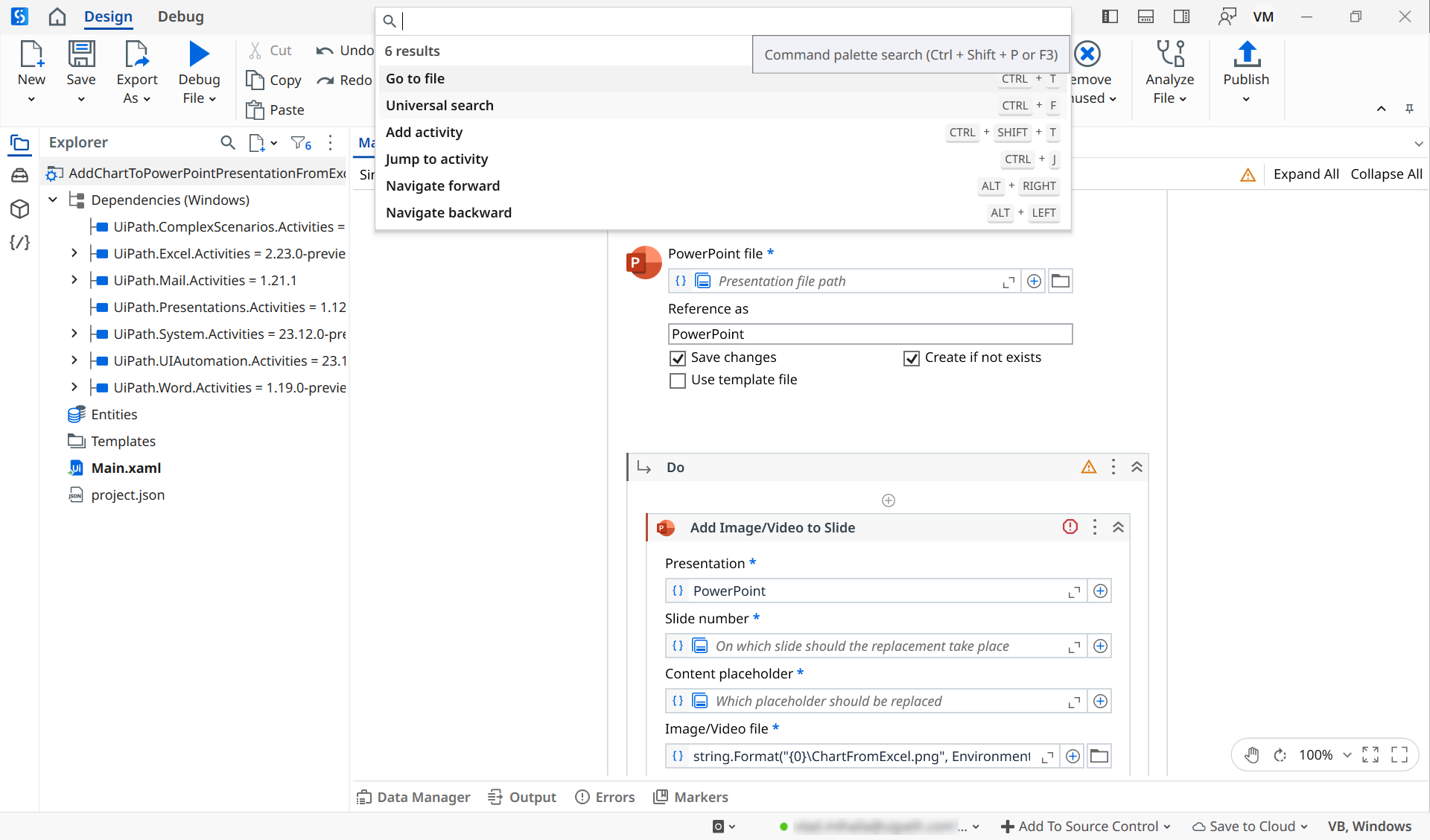This screenshot has width=1430, height=840.
Task: Click the New file icon
Action: pyautogui.click(x=31, y=54)
